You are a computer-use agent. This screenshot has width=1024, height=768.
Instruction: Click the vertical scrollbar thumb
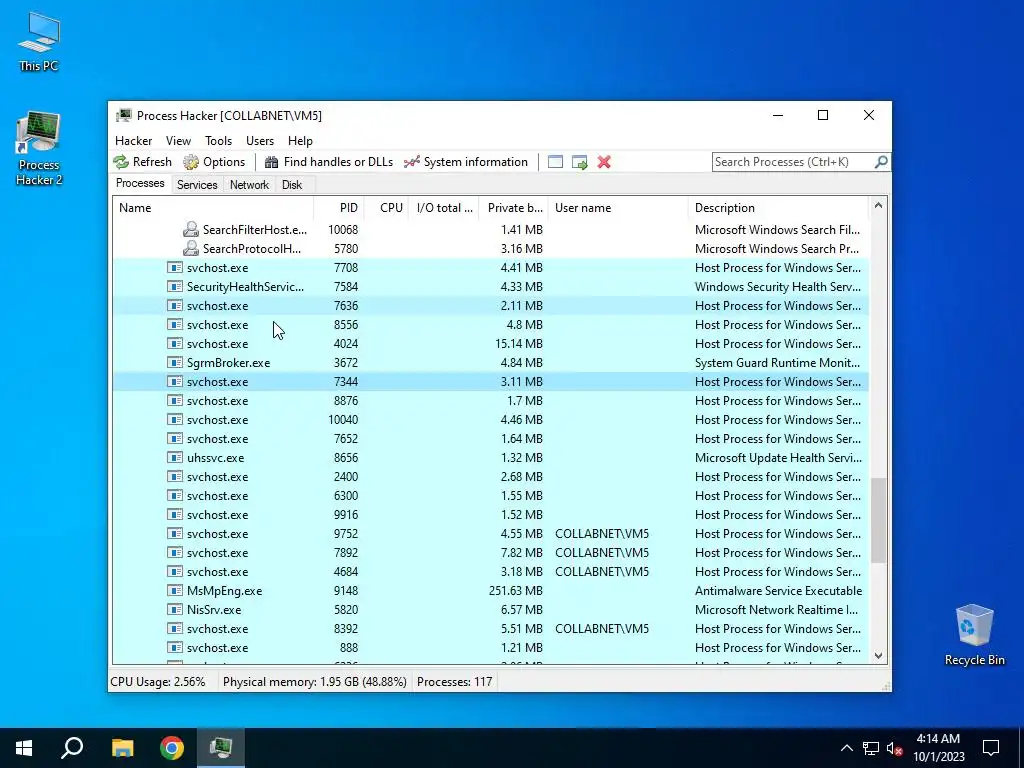[878, 520]
